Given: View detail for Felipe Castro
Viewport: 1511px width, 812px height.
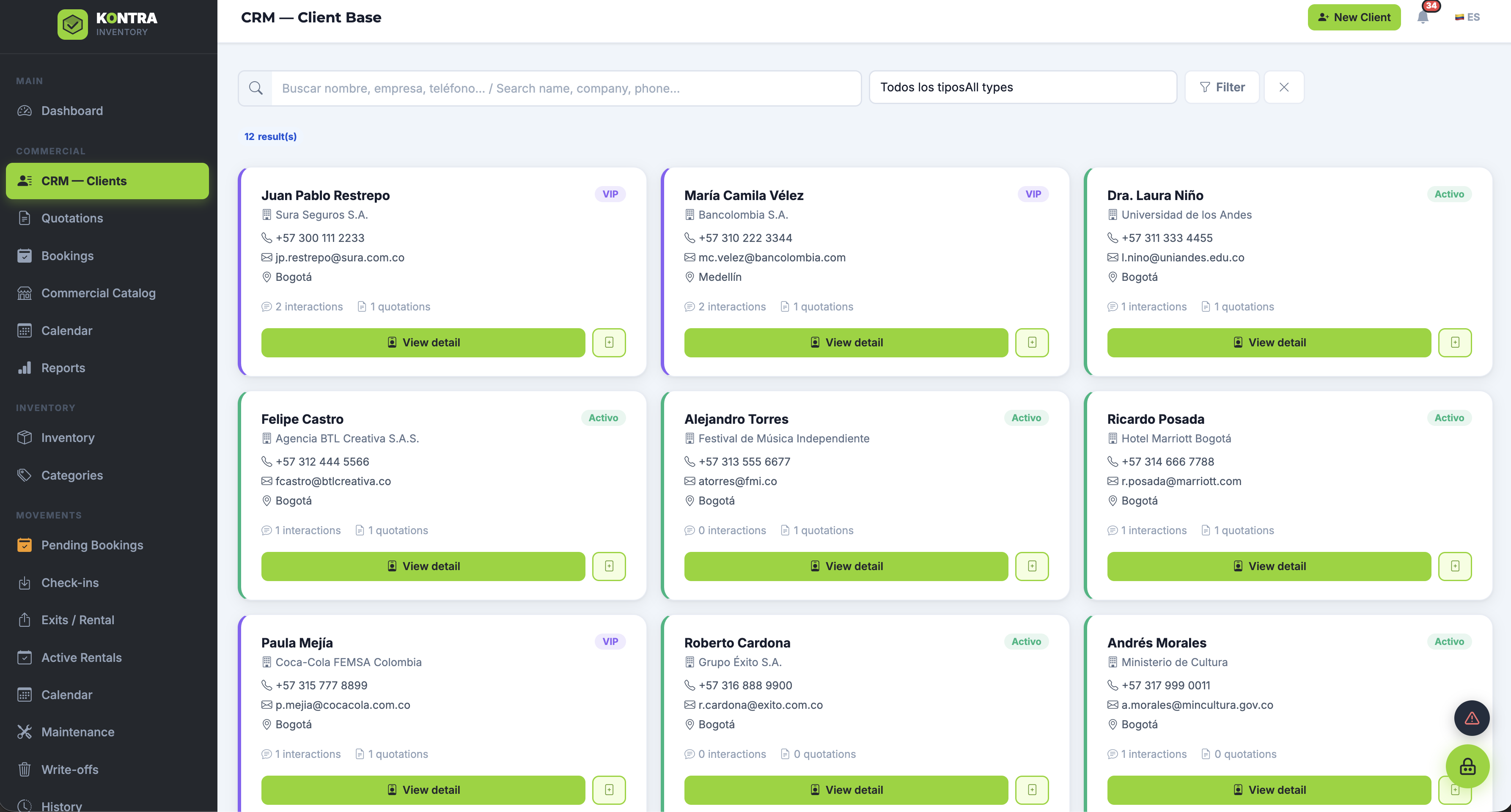Looking at the screenshot, I should 423,566.
